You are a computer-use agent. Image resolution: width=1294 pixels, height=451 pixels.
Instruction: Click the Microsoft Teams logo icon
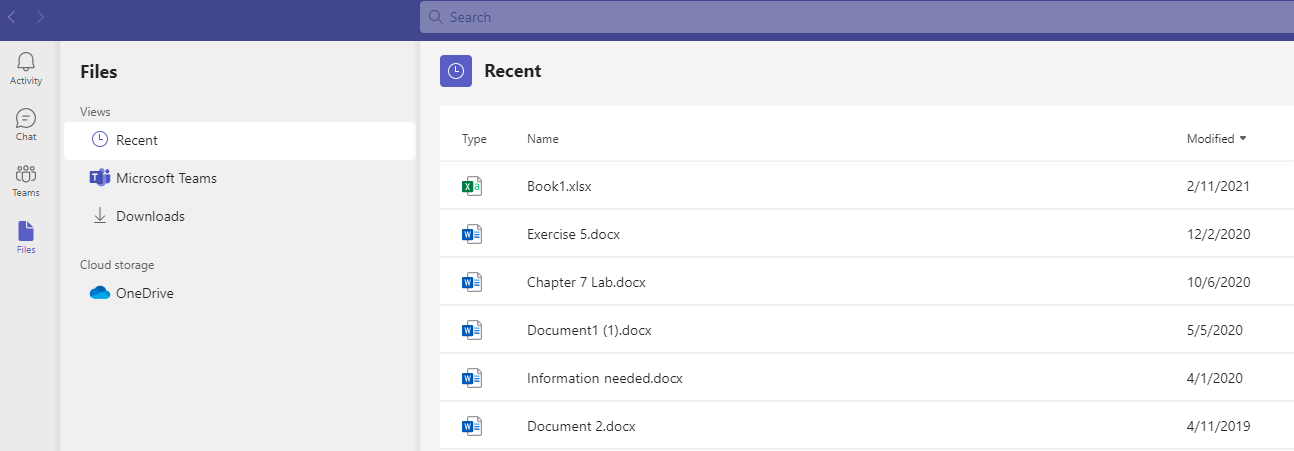pos(99,178)
